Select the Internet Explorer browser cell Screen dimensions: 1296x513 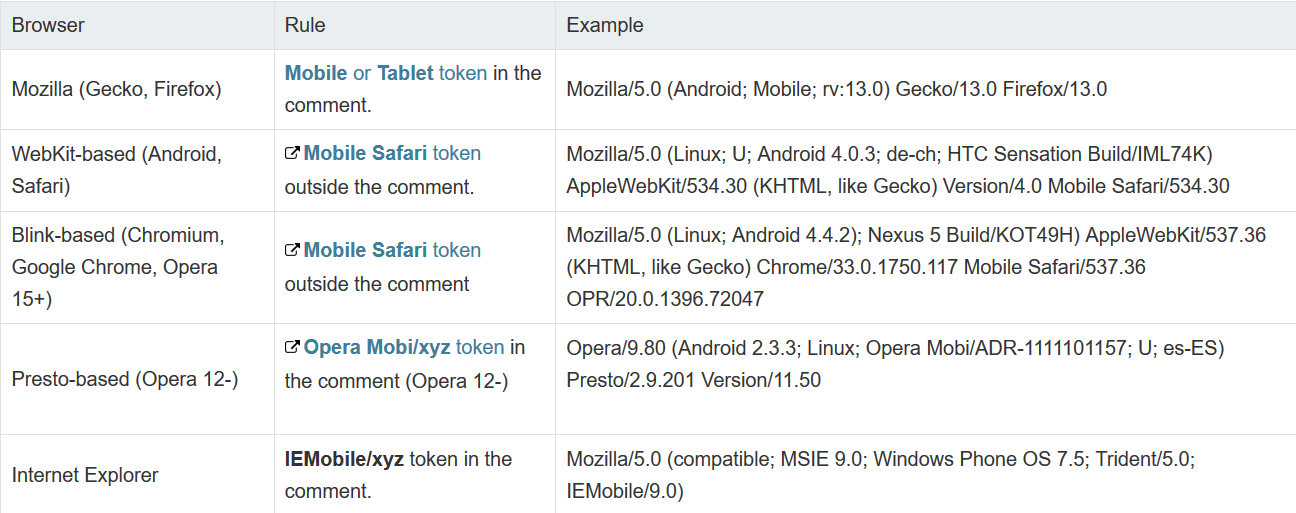[85, 475]
